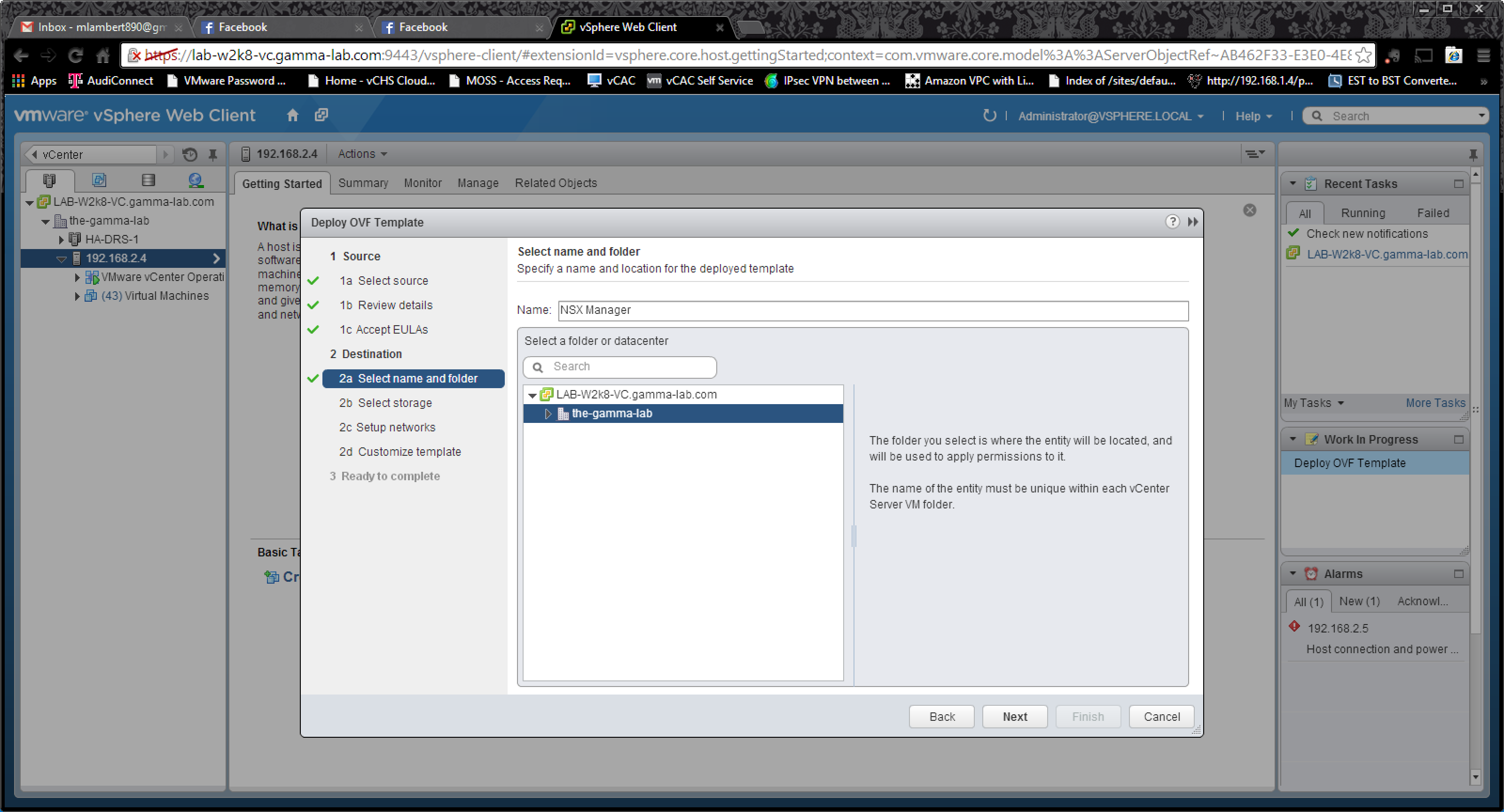
Task: Minimize wizard with double-arrow icon
Action: (1193, 222)
